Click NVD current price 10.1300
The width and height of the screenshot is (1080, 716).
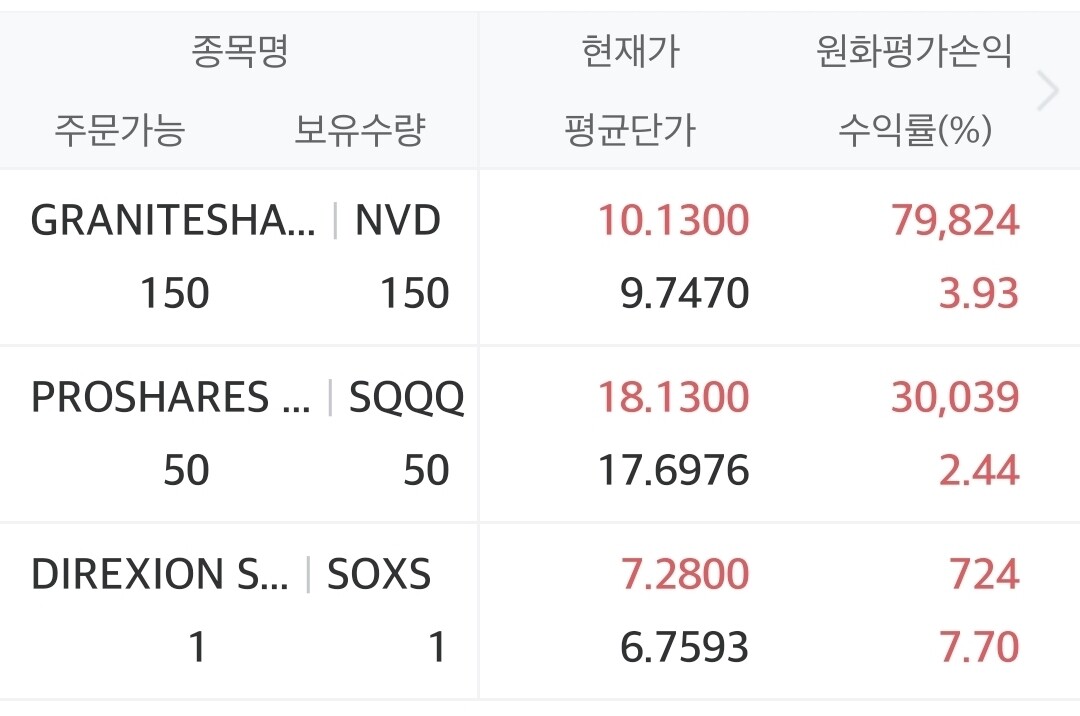click(674, 220)
